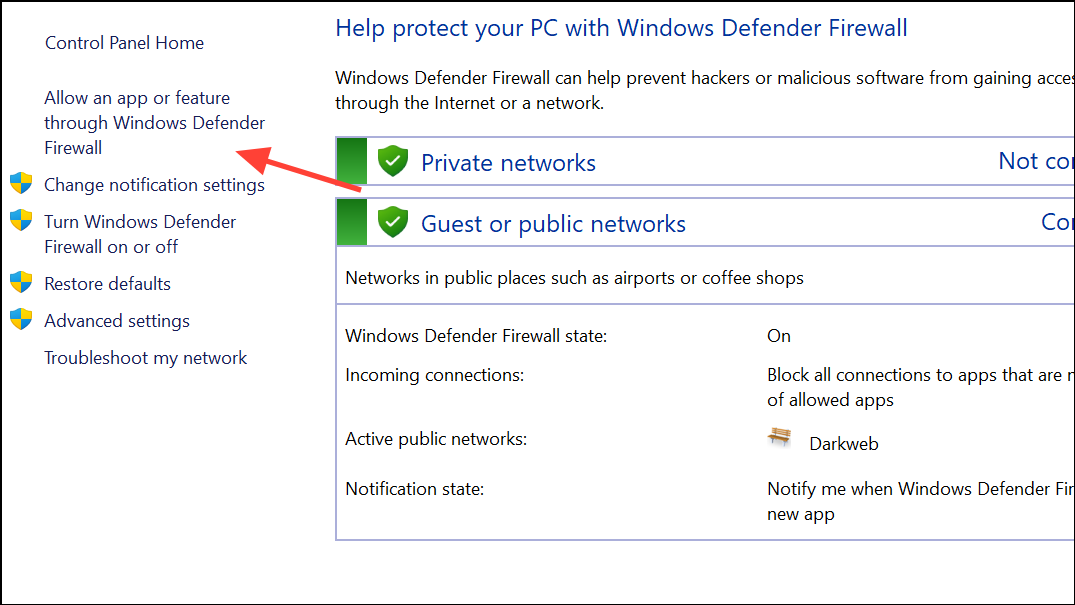The width and height of the screenshot is (1075, 605).
Task: Select Restore defaults link
Action: click(108, 283)
